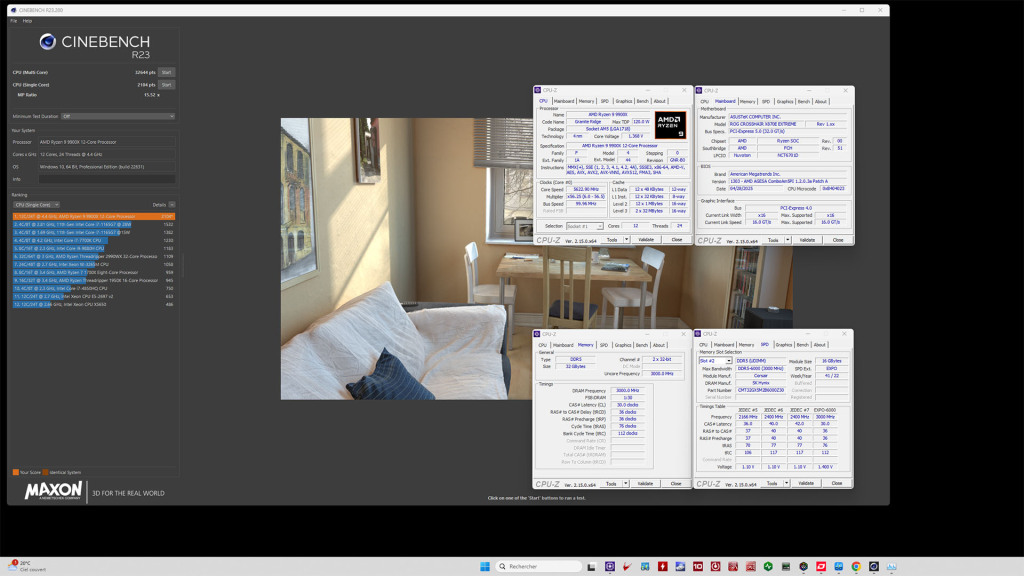Open the red lightning bolt taskbar icon
The height and width of the screenshot is (576, 1024).
(662, 566)
